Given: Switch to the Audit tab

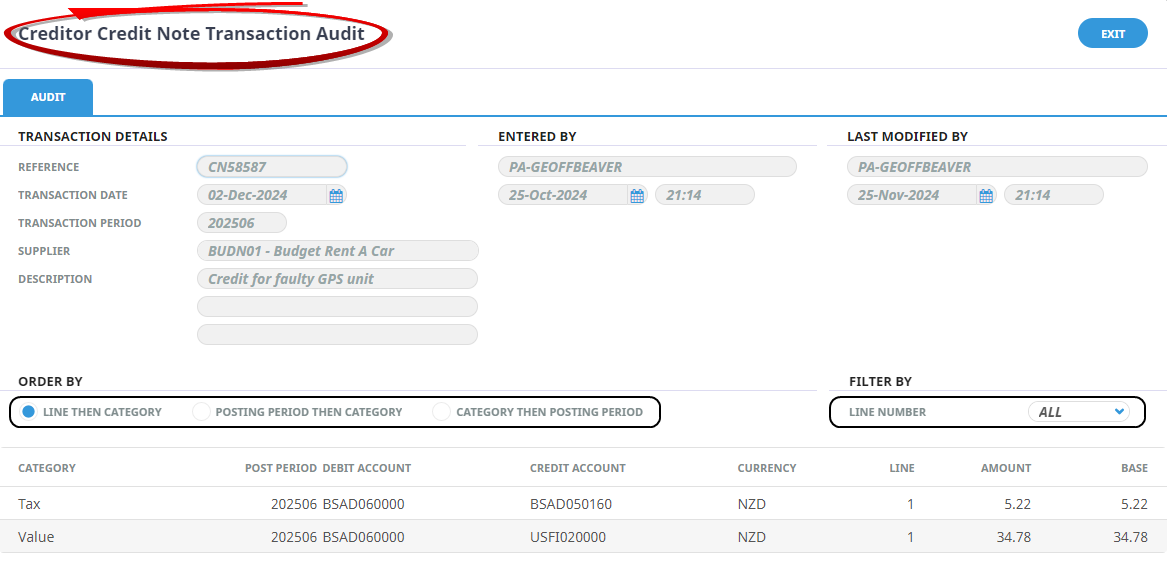Looking at the screenshot, I should coord(48,98).
